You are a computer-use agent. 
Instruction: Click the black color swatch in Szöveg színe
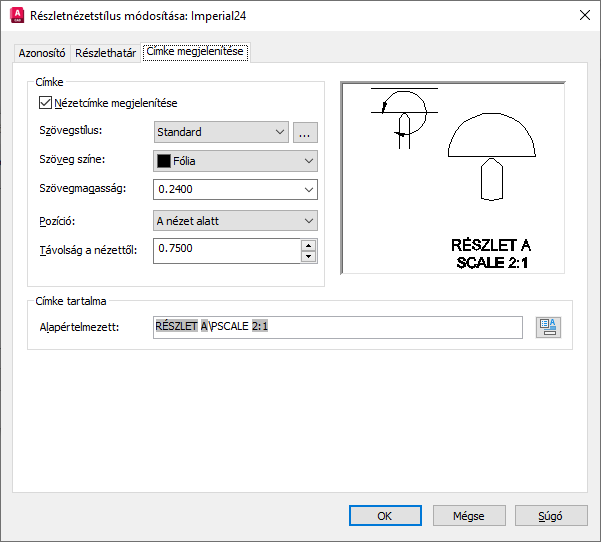164,161
